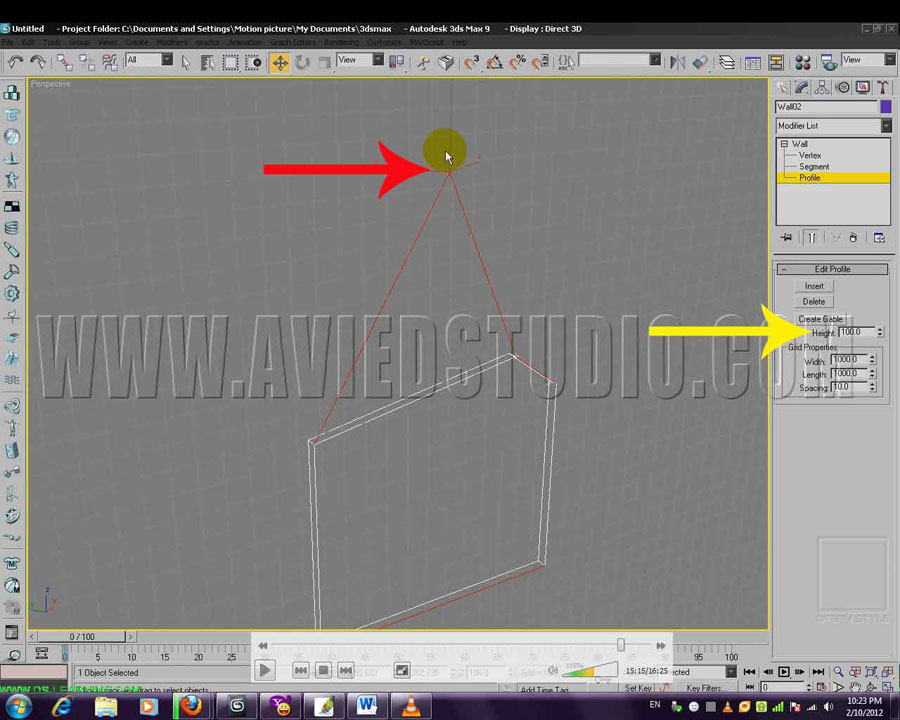The image size is (900, 720).
Task: Activate the Select and Link tool
Action: click(64, 62)
